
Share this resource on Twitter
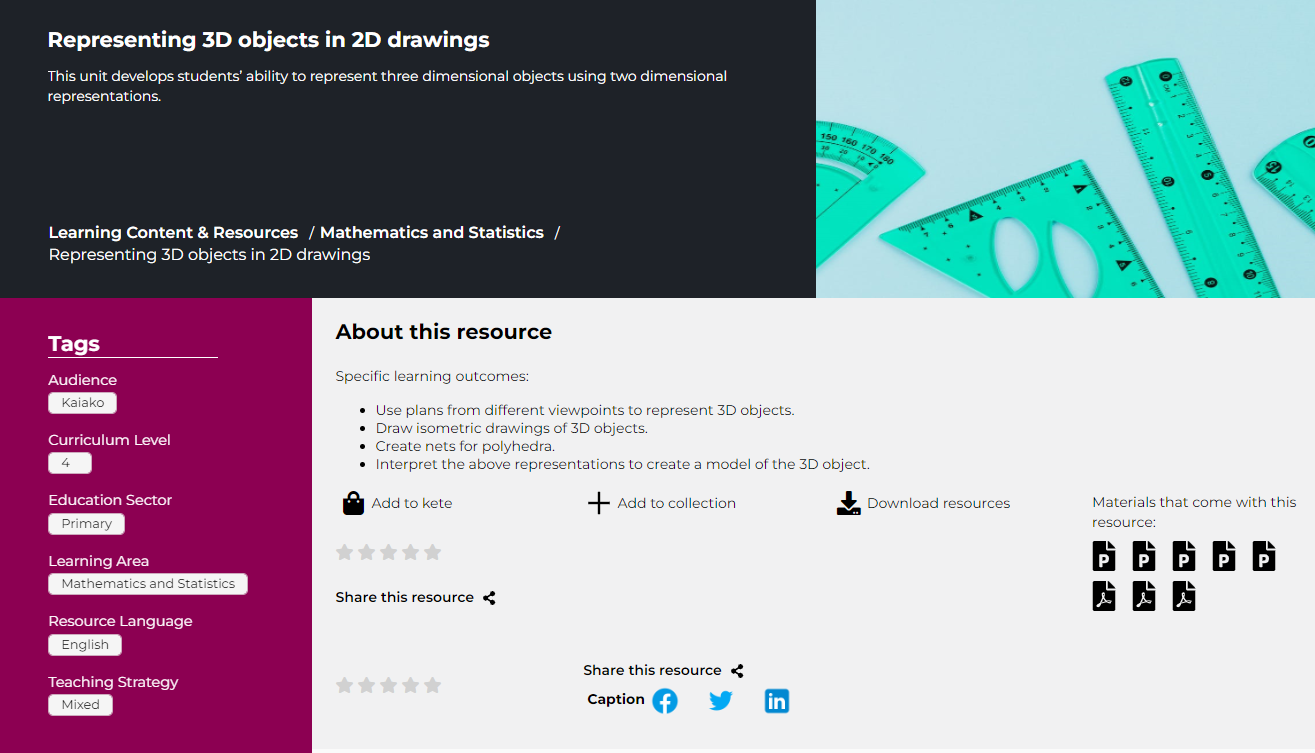[721, 701]
